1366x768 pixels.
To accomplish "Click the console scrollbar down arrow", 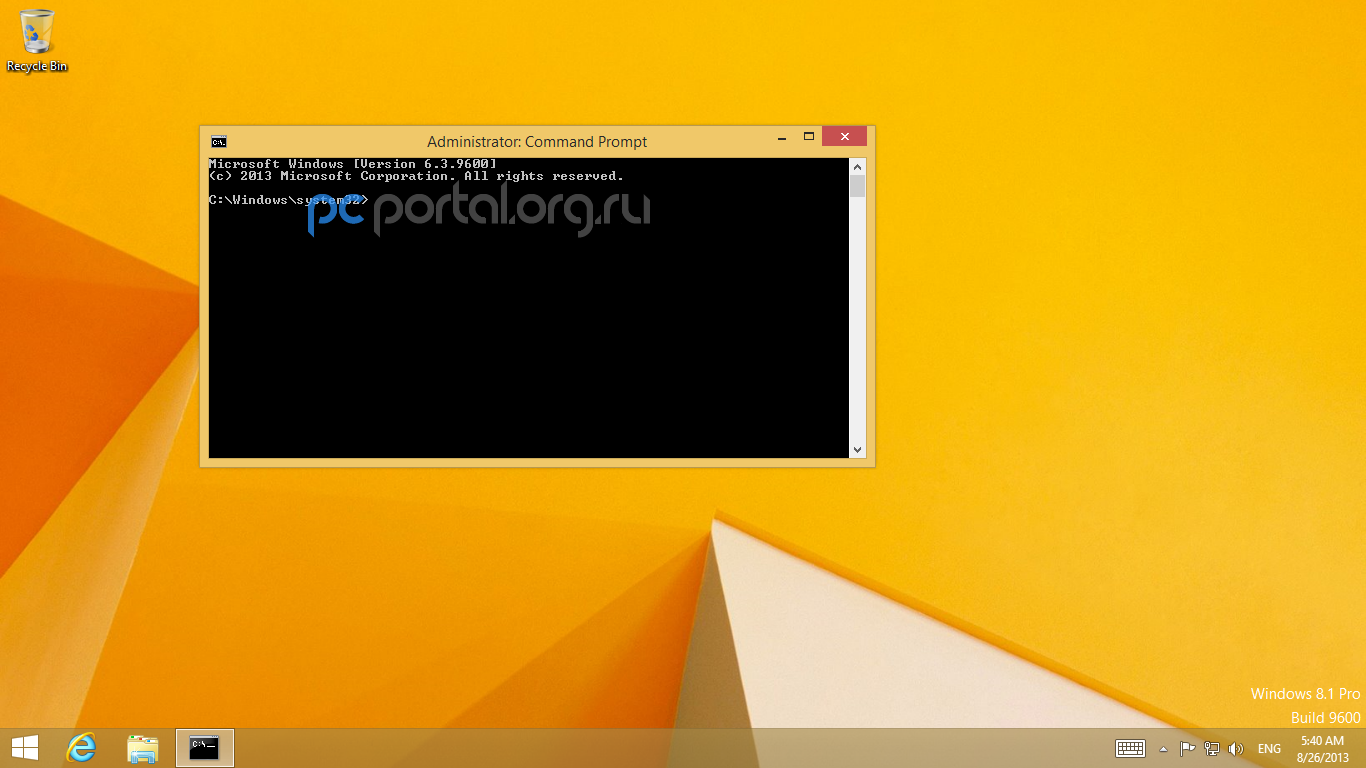I will [857, 450].
